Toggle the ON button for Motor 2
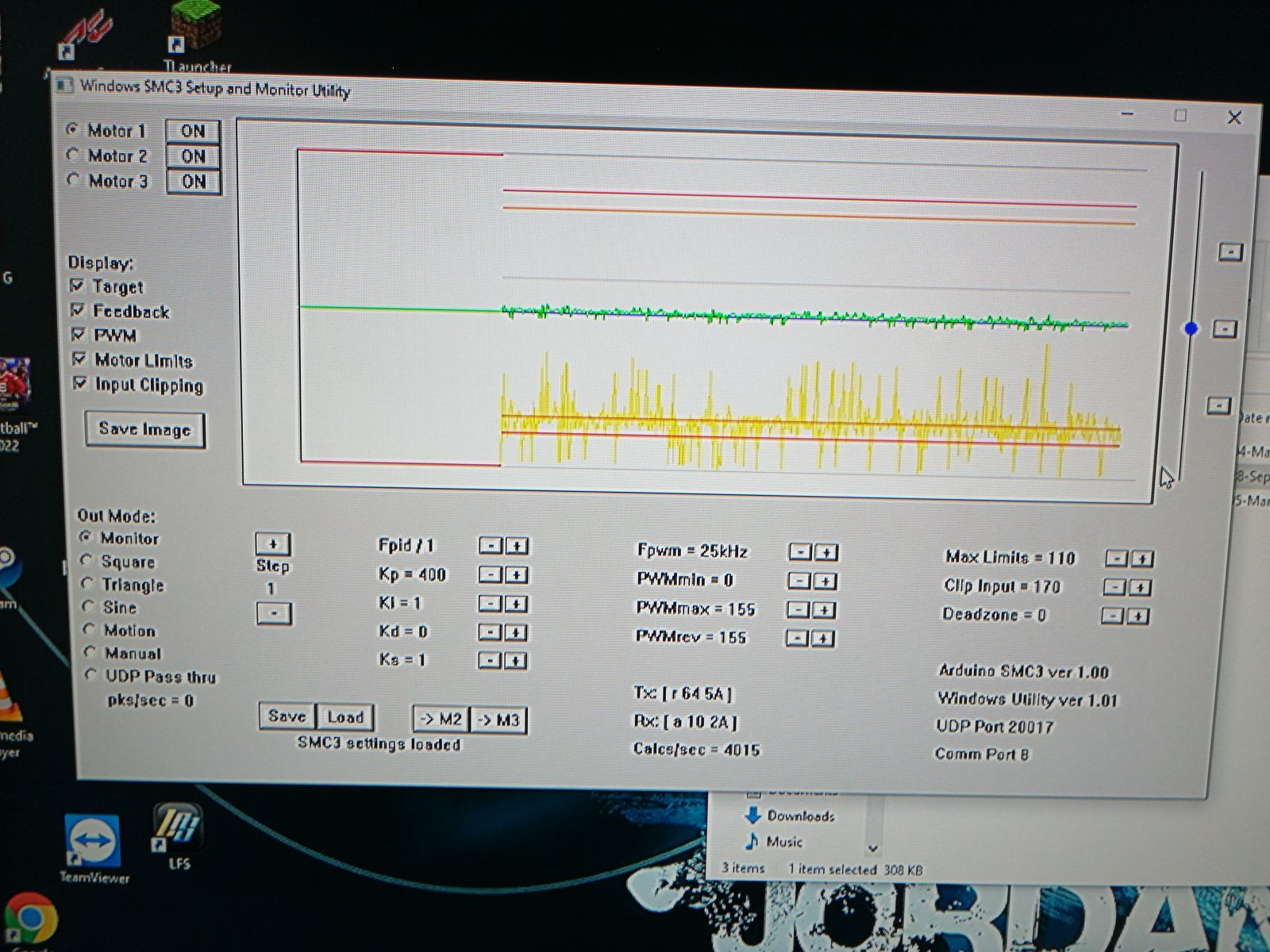The width and height of the screenshot is (1270, 952). 192,156
